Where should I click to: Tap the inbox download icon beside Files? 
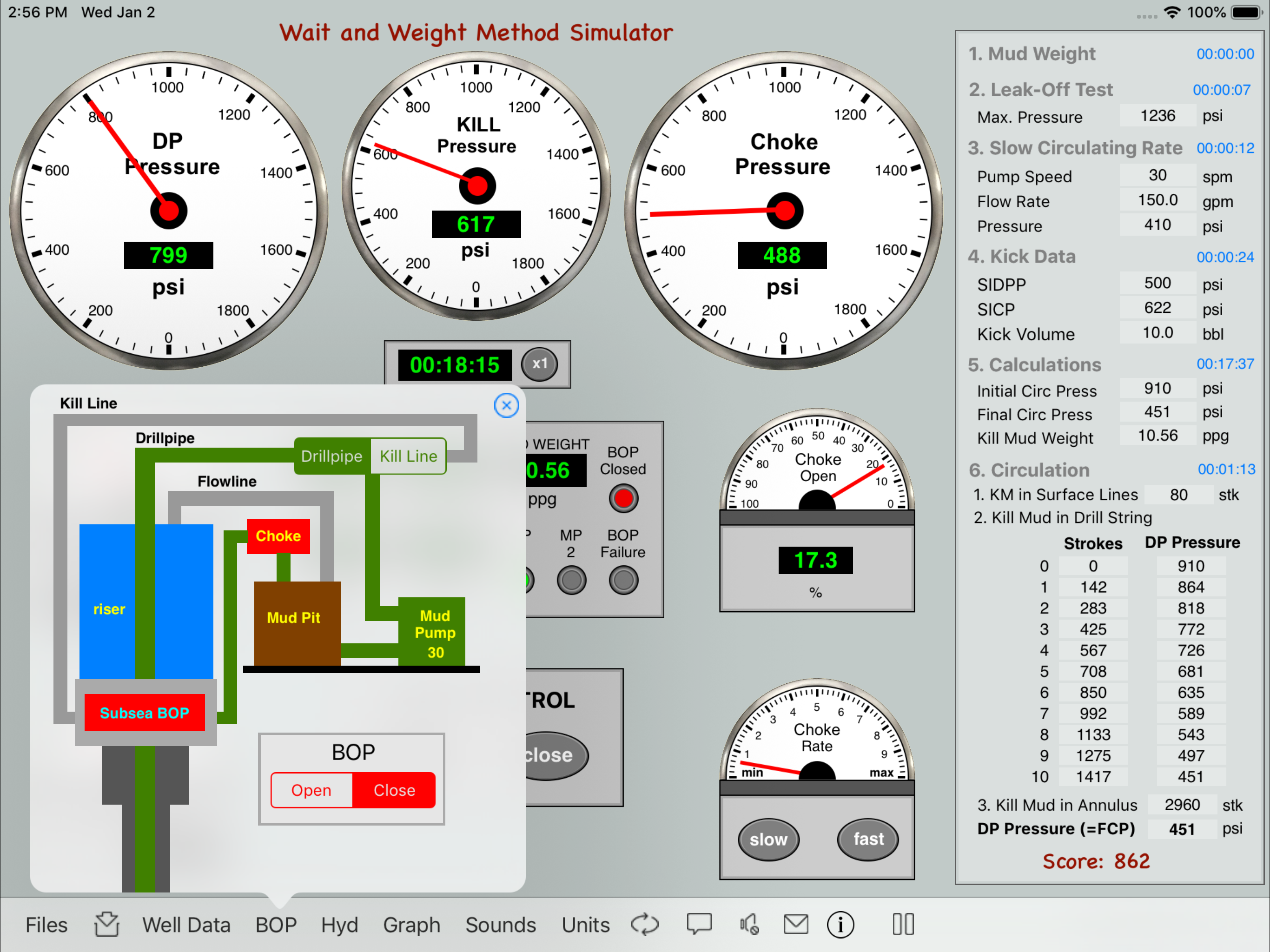(x=107, y=925)
